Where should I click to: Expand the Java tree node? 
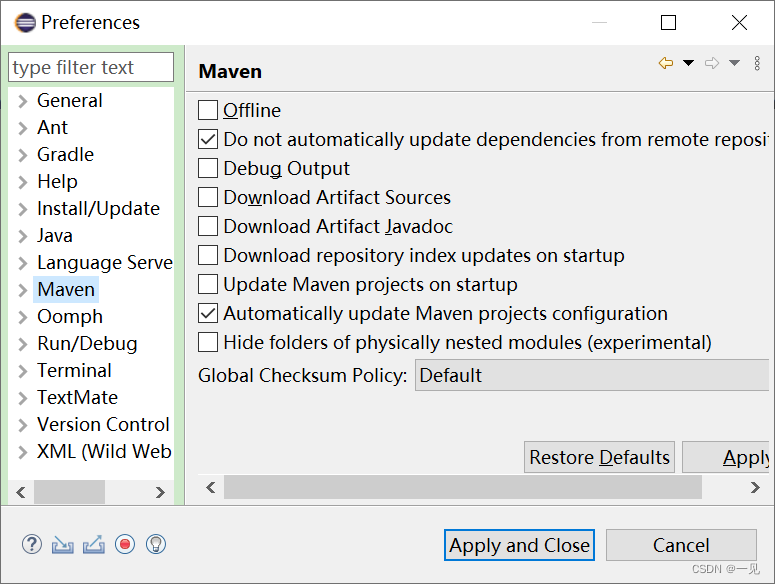tap(23, 236)
